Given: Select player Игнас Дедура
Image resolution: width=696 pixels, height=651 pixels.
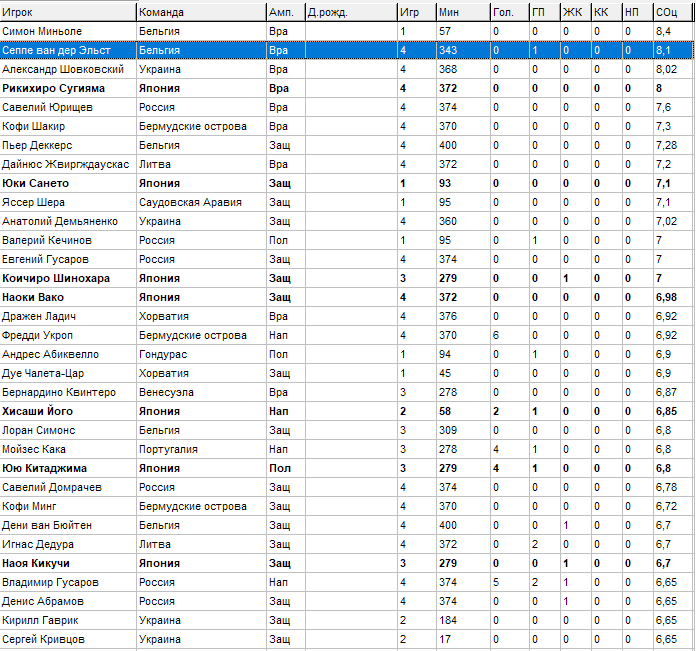Looking at the screenshot, I should (x=38, y=544).
